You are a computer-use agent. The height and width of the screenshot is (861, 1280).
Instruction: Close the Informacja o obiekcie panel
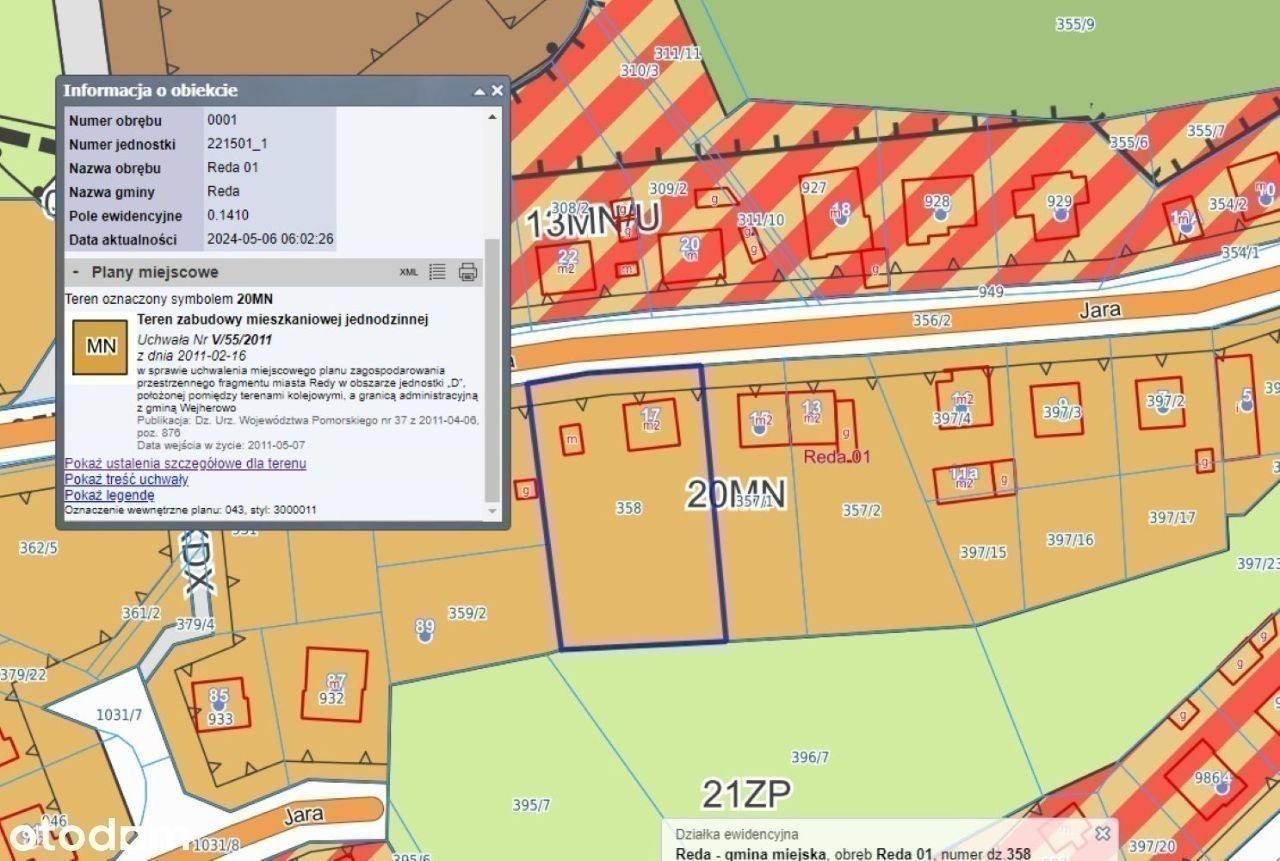497,91
